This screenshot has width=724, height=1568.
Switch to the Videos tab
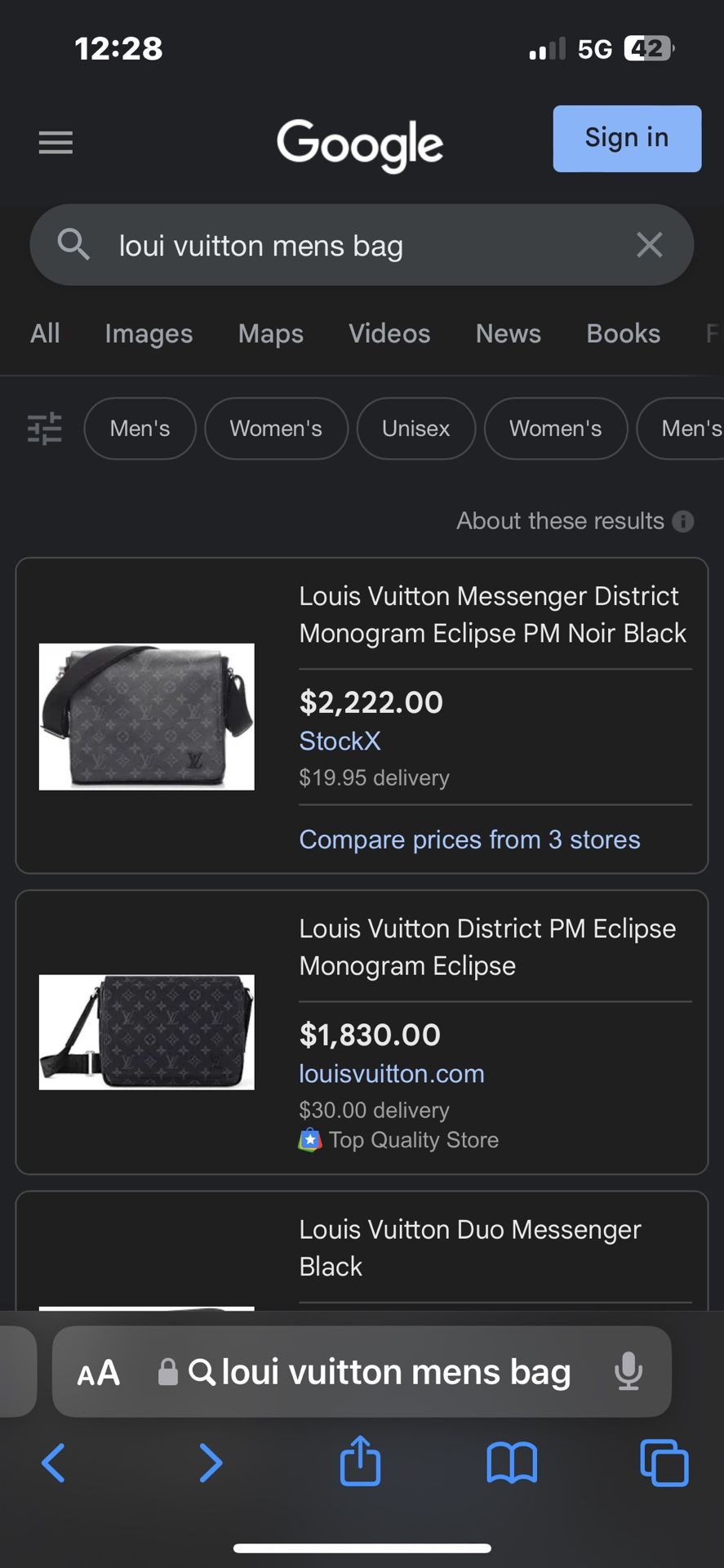click(x=389, y=333)
